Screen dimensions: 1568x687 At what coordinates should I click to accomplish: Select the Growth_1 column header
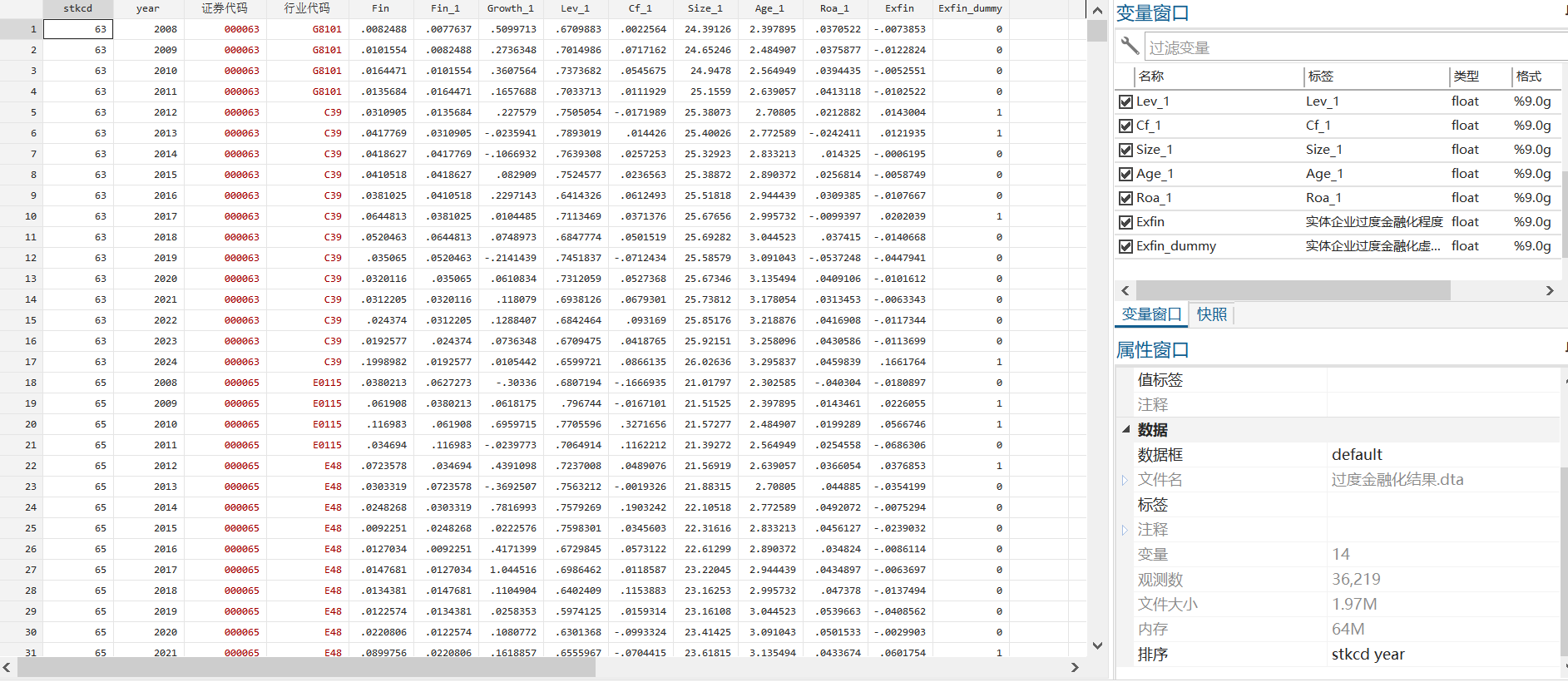point(510,8)
